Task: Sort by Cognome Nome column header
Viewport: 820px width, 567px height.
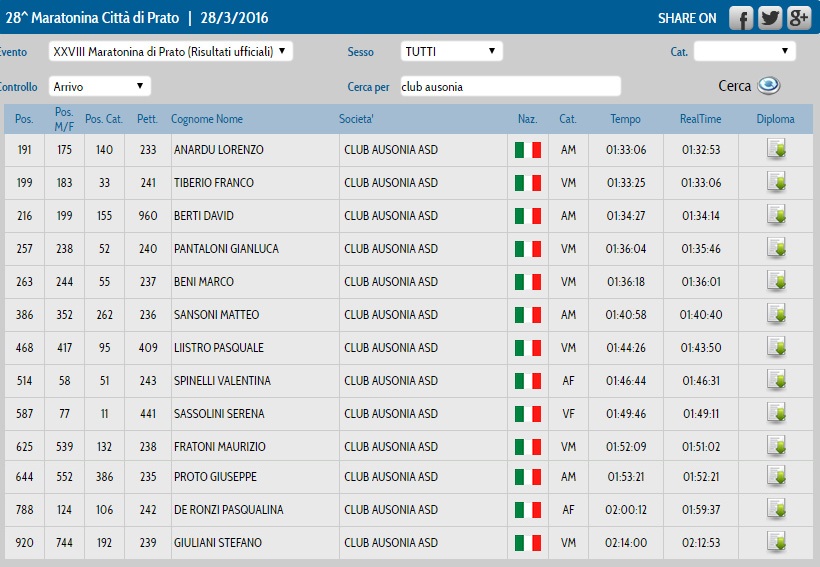Action: [207, 119]
